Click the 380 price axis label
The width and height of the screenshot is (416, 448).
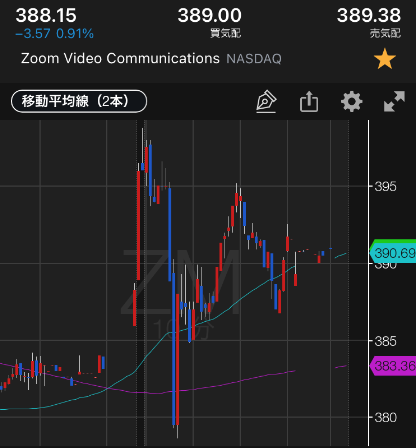coord(385,417)
